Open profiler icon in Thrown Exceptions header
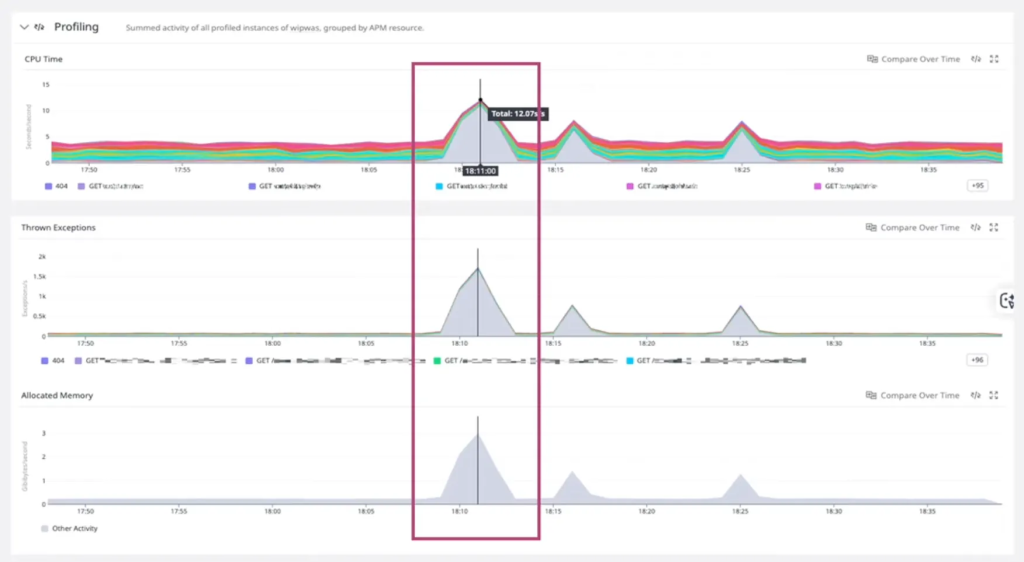The width and height of the screenshot is (1024, 562). click(976, 228)
